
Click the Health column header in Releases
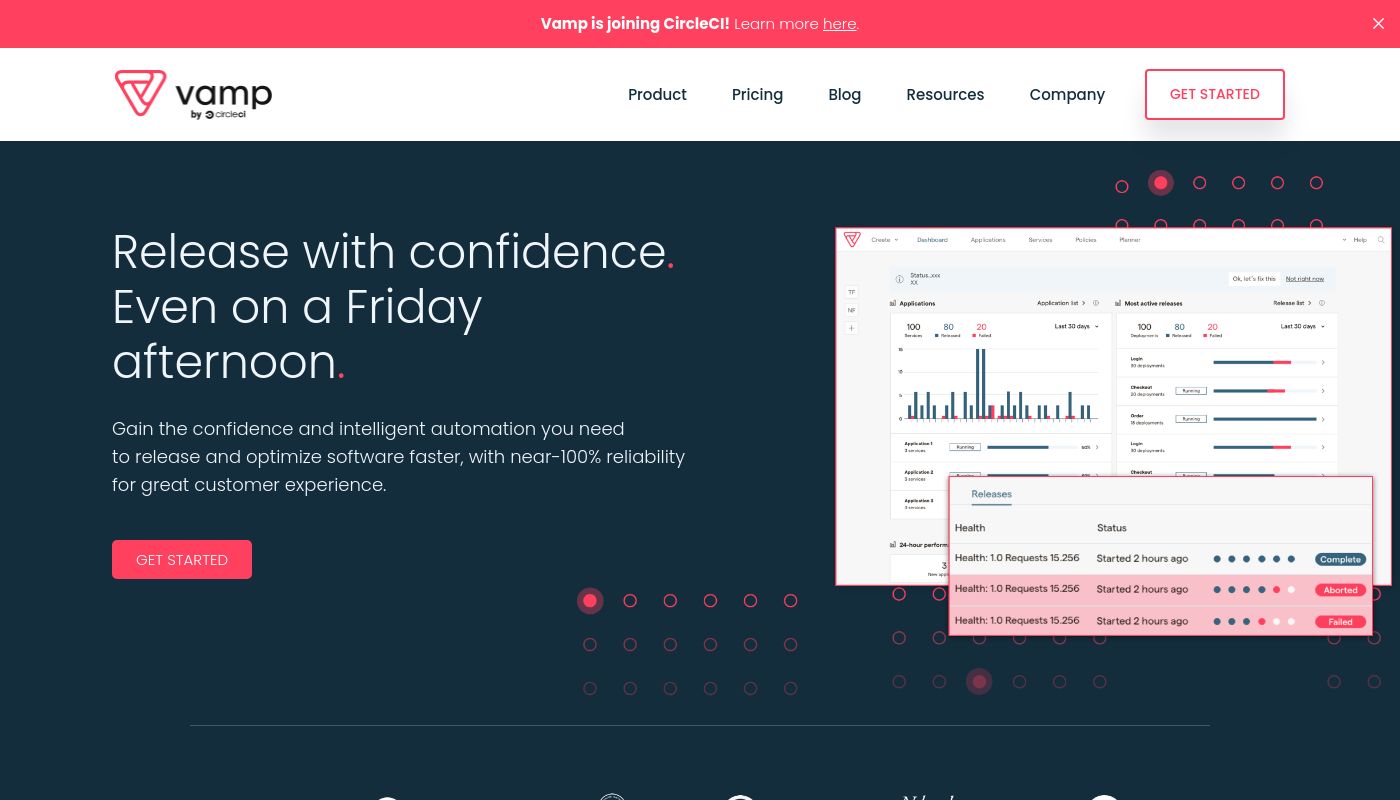pos(970,527)
